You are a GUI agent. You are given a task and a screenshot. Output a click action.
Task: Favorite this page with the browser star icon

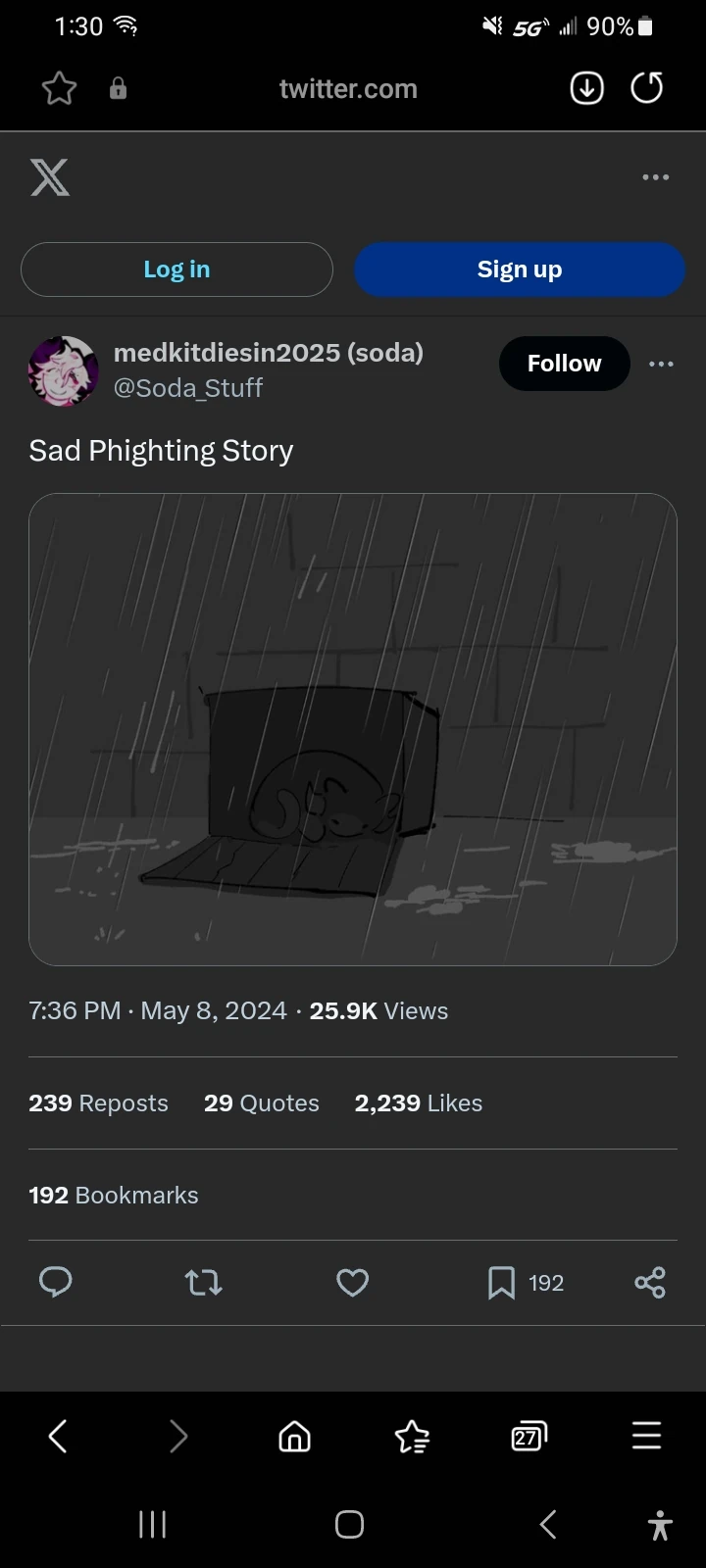coord(58,88)
